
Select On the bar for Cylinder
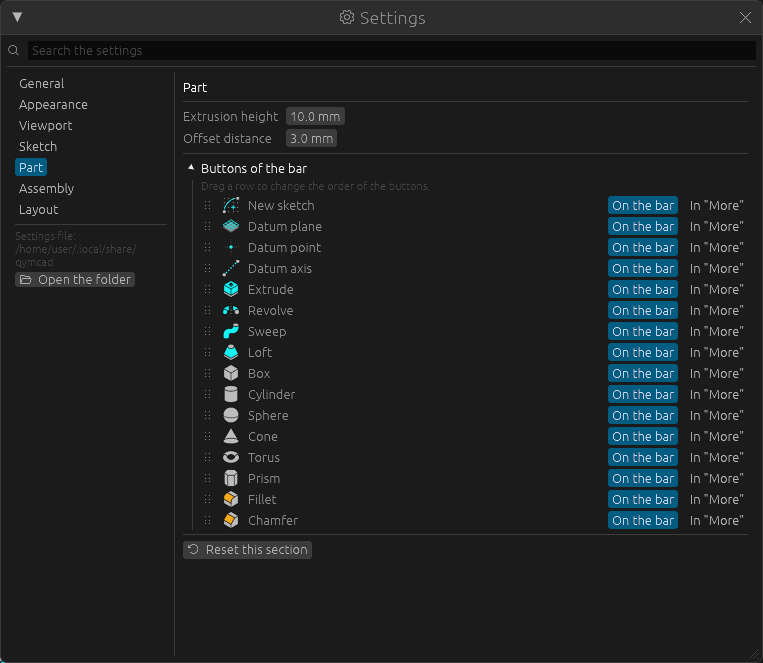tap(643, 394)
